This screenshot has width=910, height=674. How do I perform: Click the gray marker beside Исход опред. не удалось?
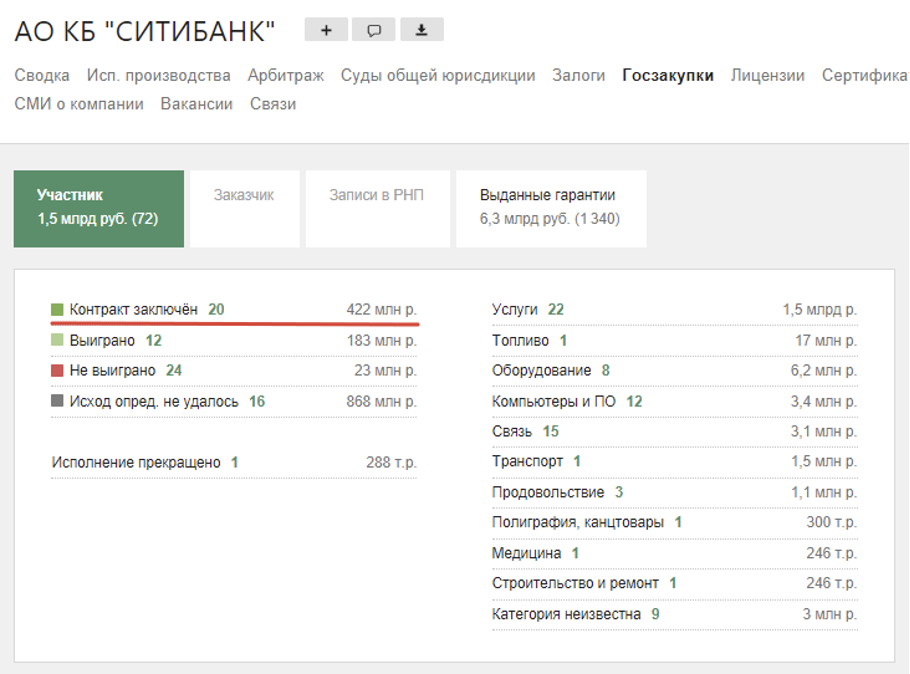click(57, 401)
